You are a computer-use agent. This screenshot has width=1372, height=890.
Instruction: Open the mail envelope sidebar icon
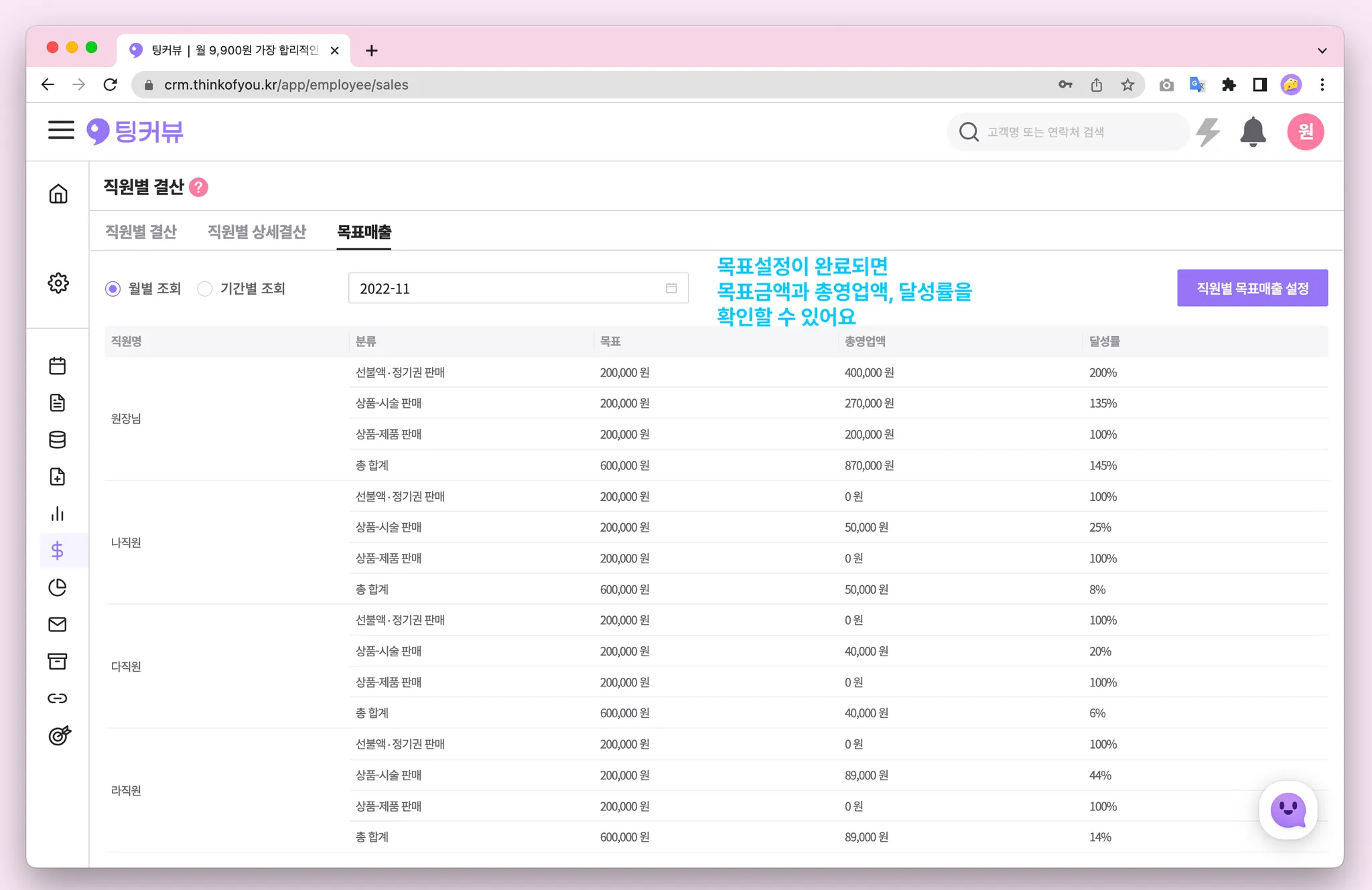(58, 624)
